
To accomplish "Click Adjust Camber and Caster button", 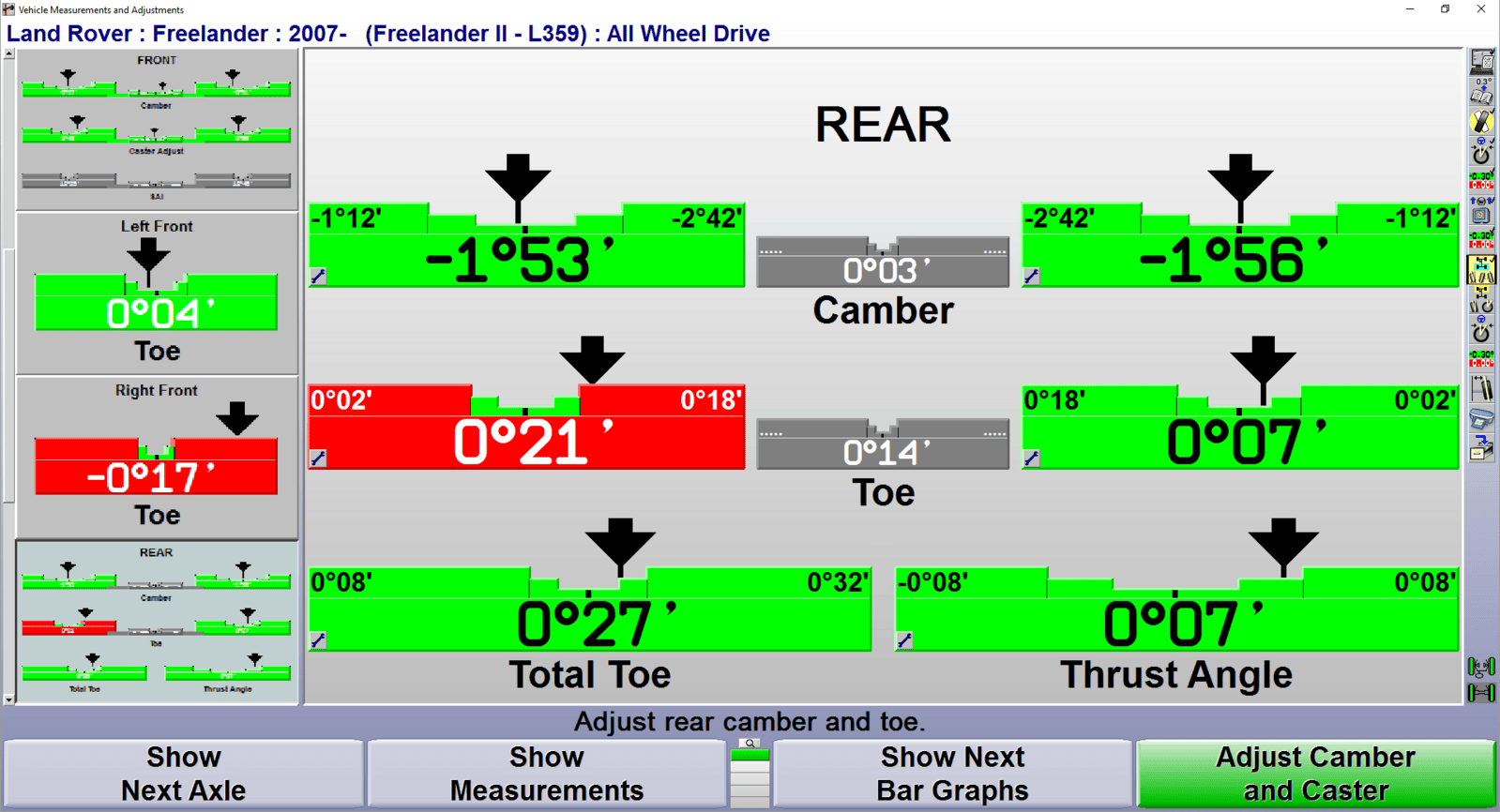I will 1315,774.
